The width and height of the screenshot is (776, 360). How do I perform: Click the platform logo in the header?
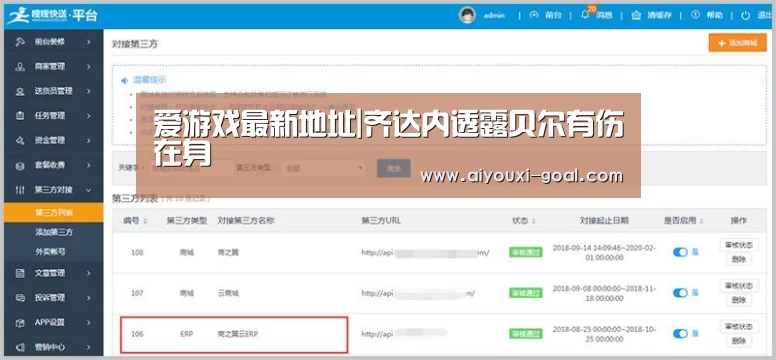pyautogui.click(x=52, y=16)
